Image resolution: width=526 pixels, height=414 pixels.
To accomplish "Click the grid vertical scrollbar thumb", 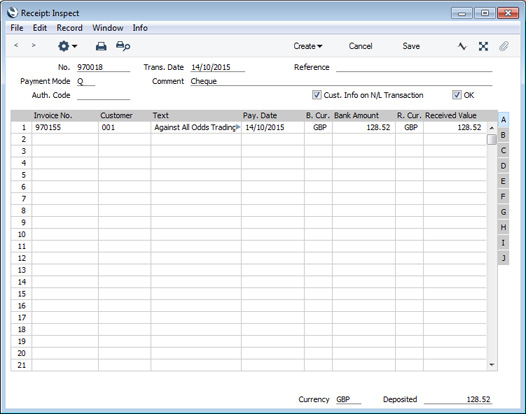I will pyautogui.click(x=491, y=139).
